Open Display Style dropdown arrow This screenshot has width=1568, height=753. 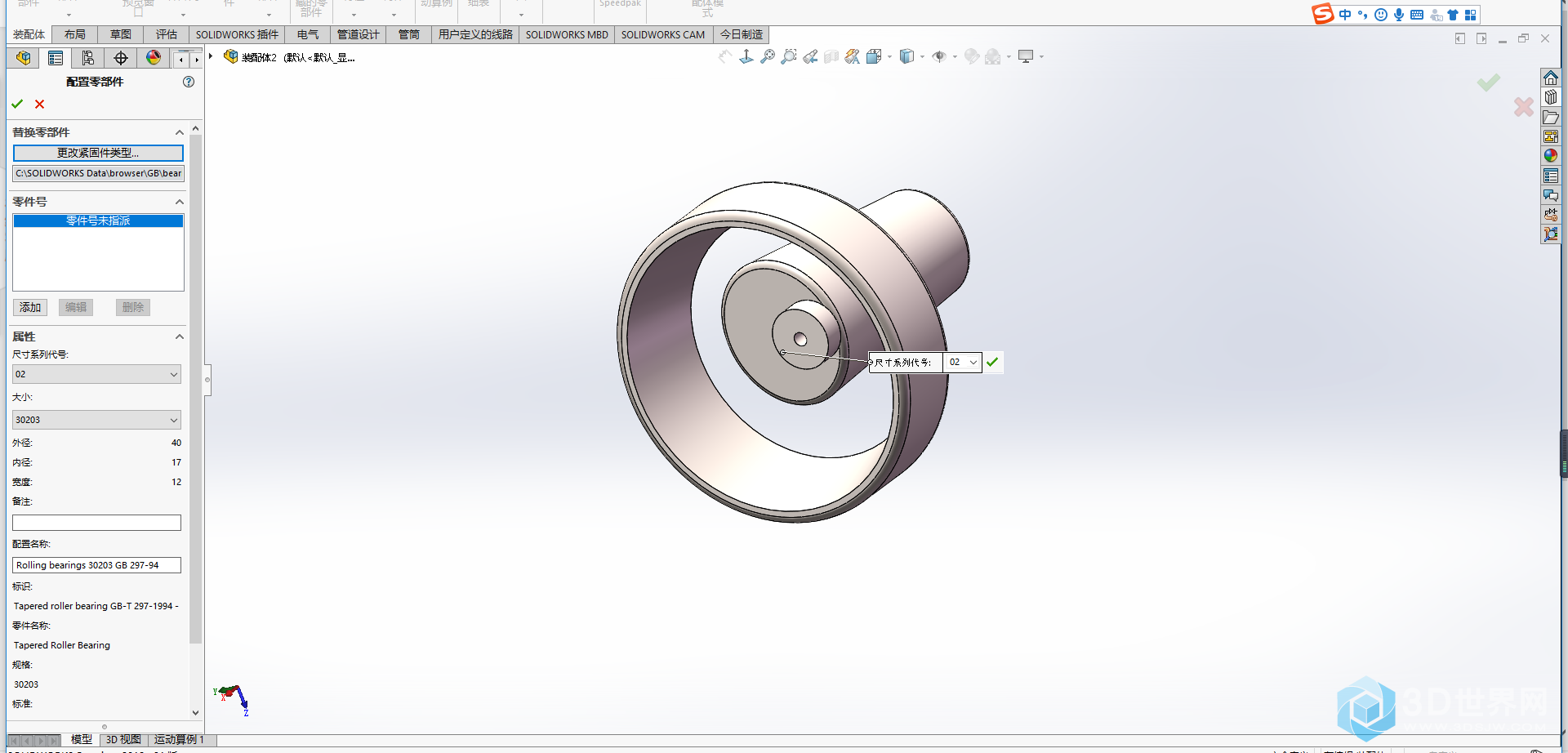(x=922, y=57)
